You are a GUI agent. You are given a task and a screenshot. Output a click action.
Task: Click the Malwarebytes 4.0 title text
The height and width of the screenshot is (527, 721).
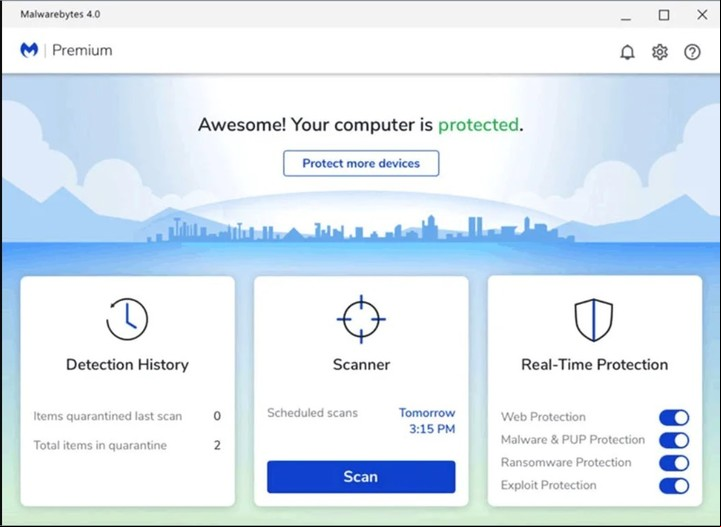coord(60,14)
